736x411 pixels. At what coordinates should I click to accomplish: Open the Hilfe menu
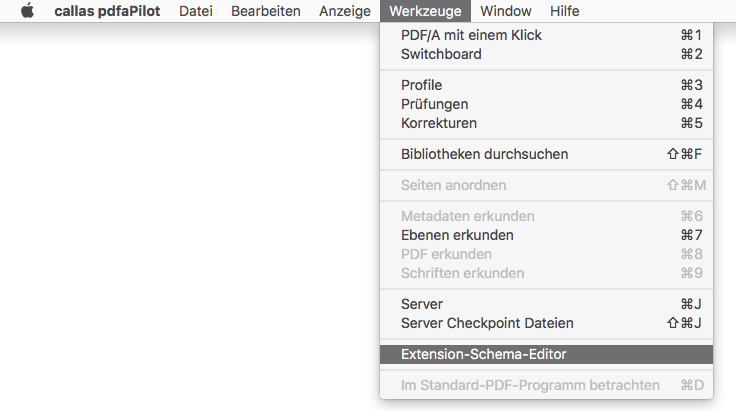(565, 11)
